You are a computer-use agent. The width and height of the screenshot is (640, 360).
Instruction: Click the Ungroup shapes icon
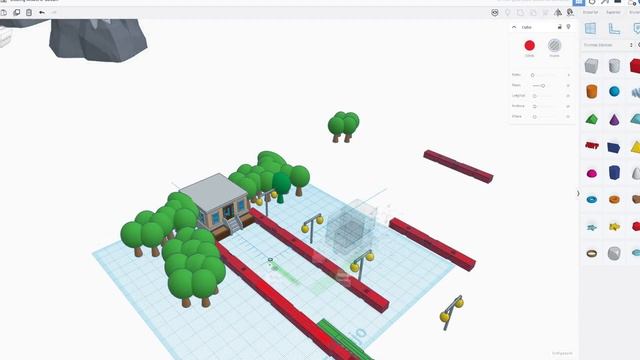(533, 13)
